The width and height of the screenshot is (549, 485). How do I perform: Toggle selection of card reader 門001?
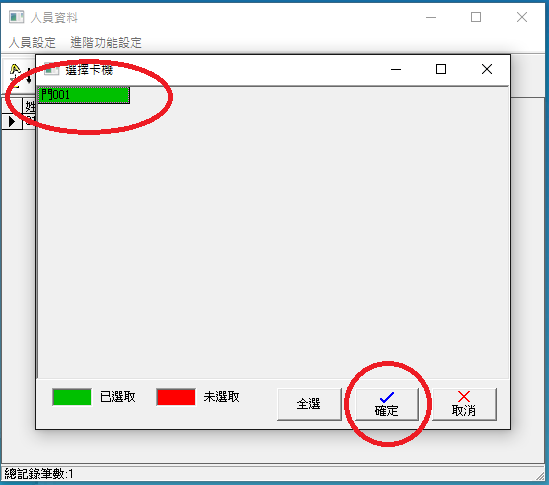[x=83, y=95]
